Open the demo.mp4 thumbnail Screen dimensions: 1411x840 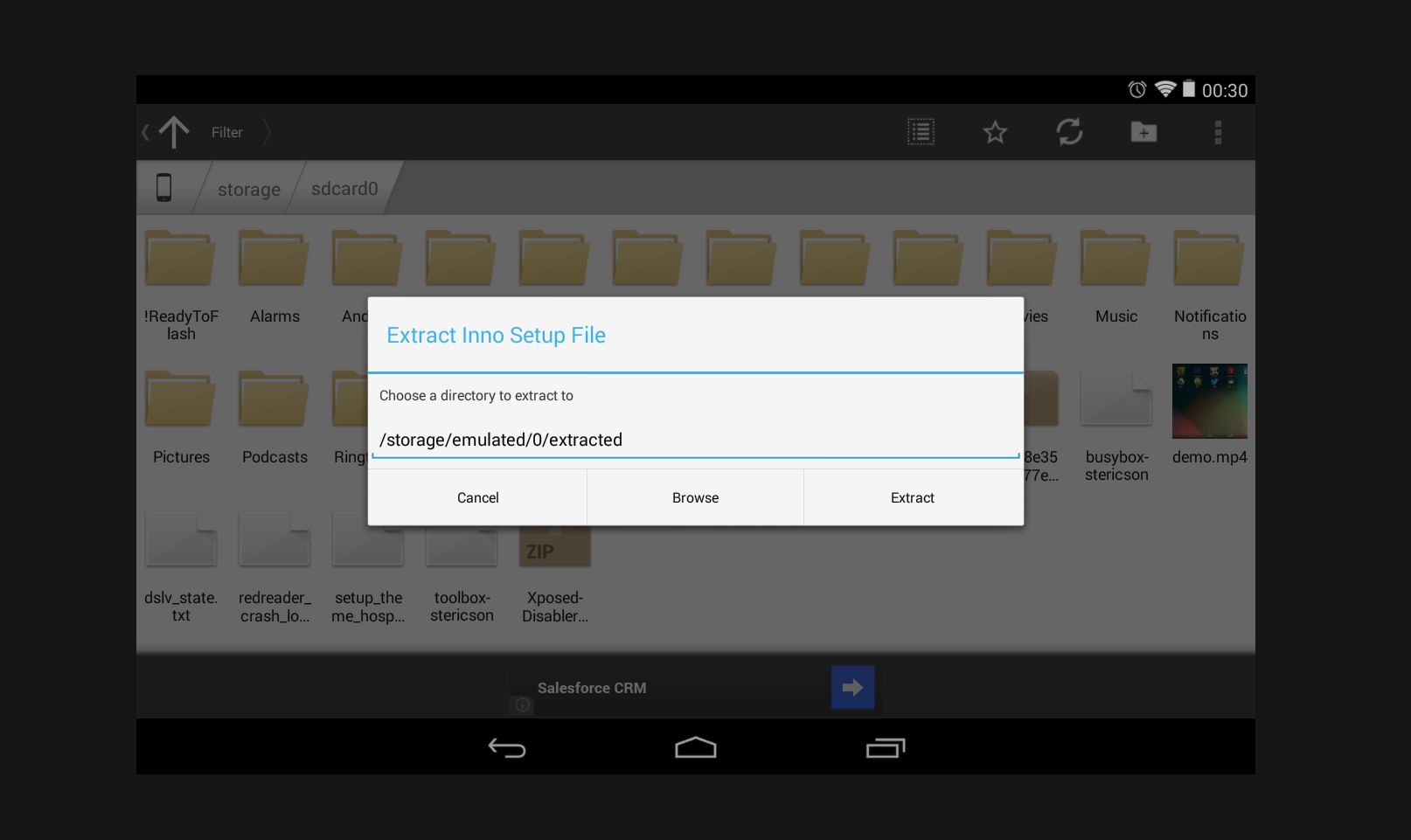[1210, 402]
